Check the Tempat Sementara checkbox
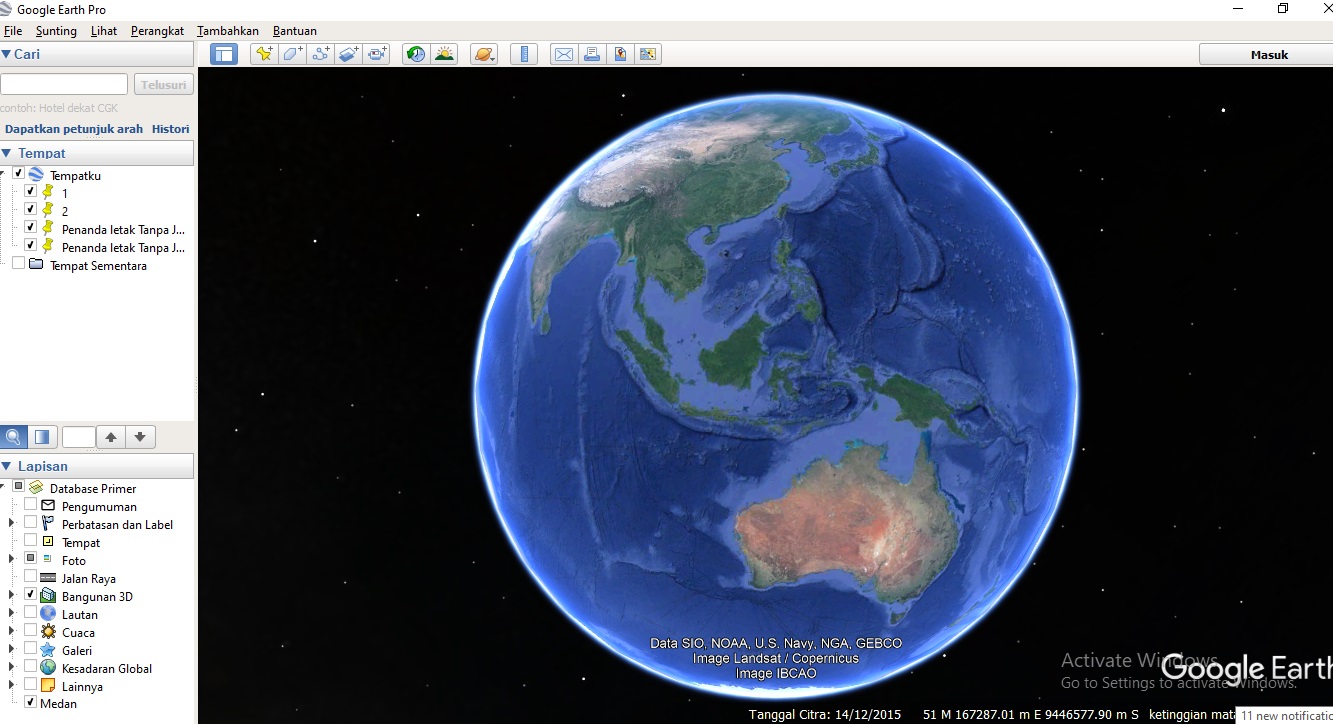Screen dimensions: 1333x724 pos(18,264)
